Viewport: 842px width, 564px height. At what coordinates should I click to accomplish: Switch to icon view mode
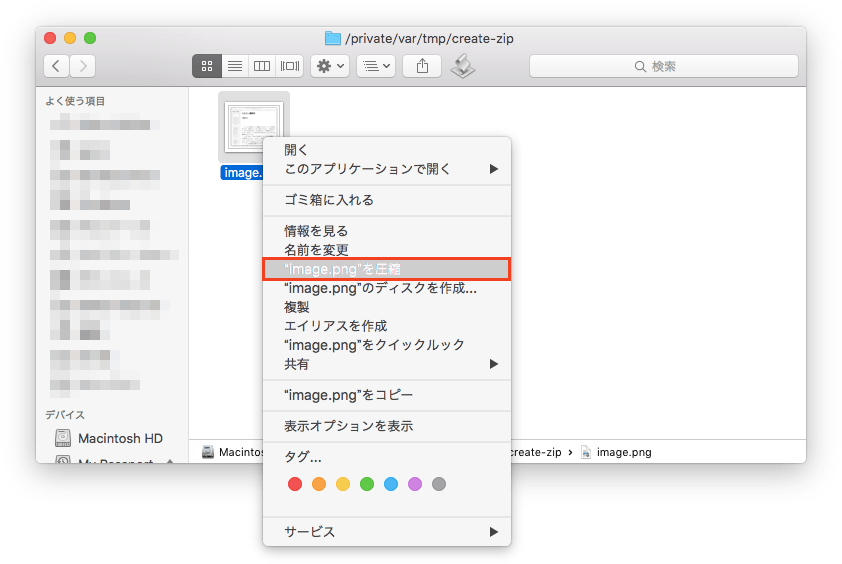point(207,66)
